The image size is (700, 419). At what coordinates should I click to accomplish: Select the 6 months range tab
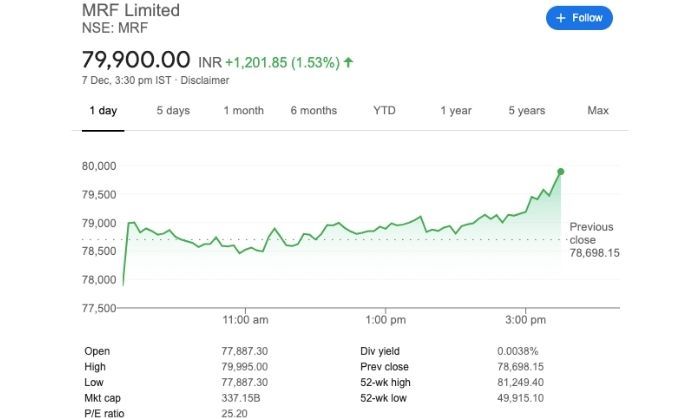(x=313, y=110)
